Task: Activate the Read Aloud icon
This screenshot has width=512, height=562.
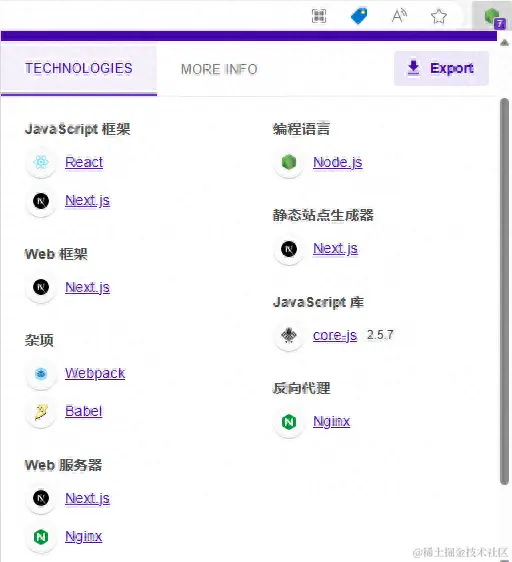Action: (x=399, y=16)
